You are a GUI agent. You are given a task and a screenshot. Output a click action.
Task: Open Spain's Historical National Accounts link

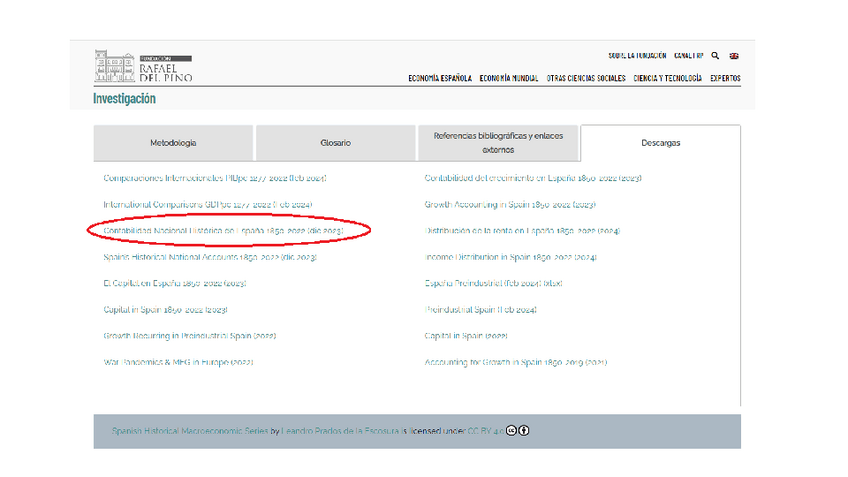[210, 257]
